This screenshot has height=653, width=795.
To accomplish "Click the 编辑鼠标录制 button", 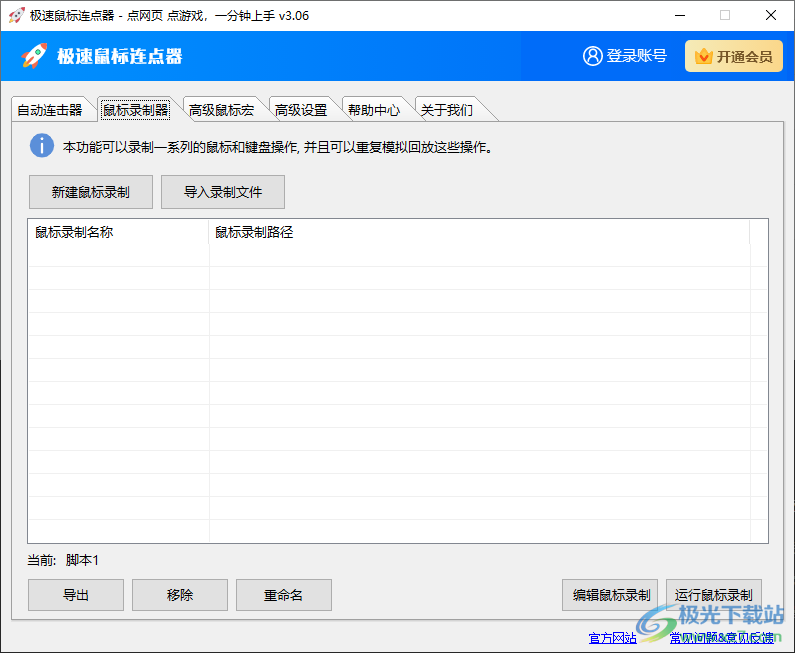I will (610, 595).
